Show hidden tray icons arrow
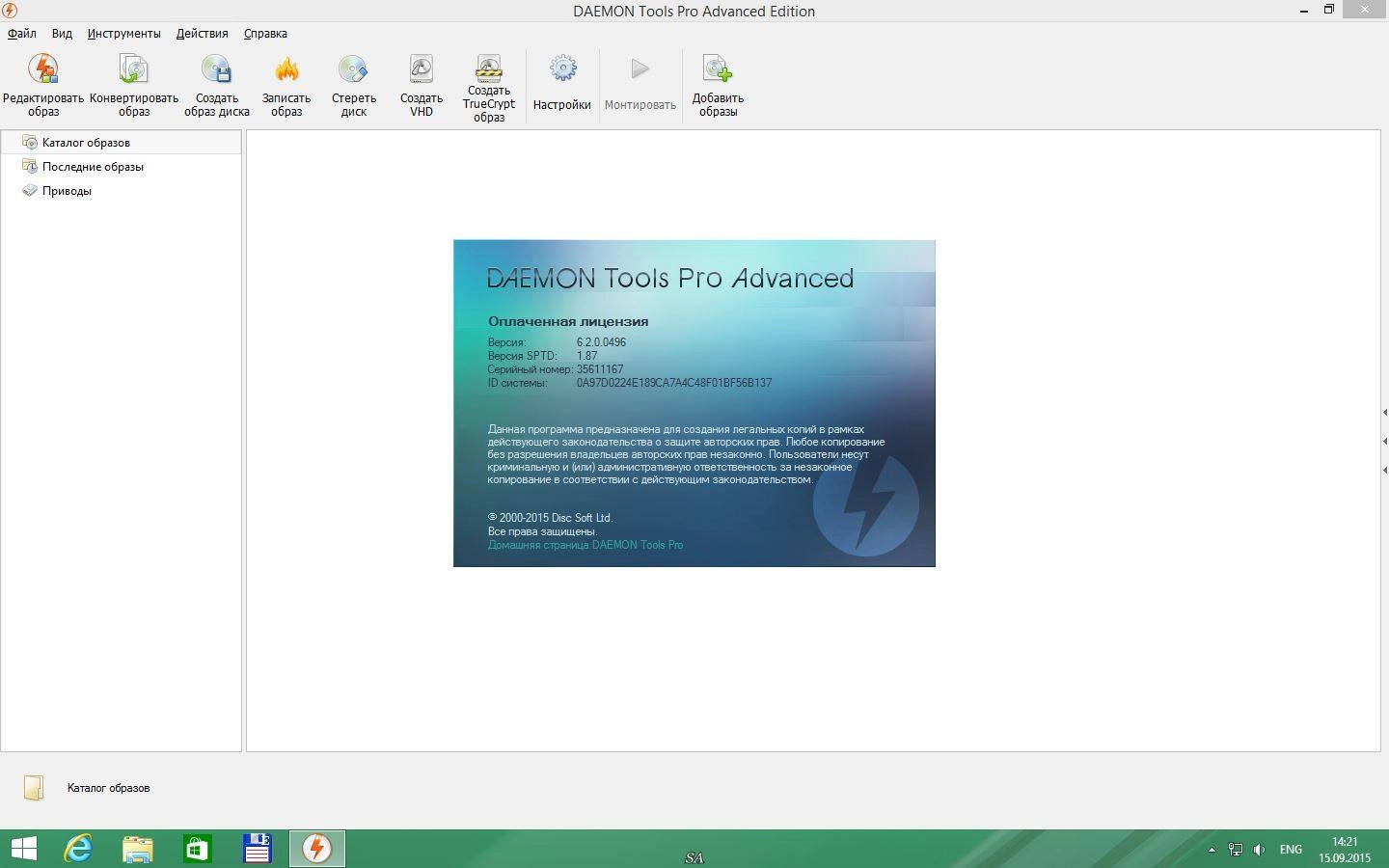The image size is (1389, 868). [1212, 850]
